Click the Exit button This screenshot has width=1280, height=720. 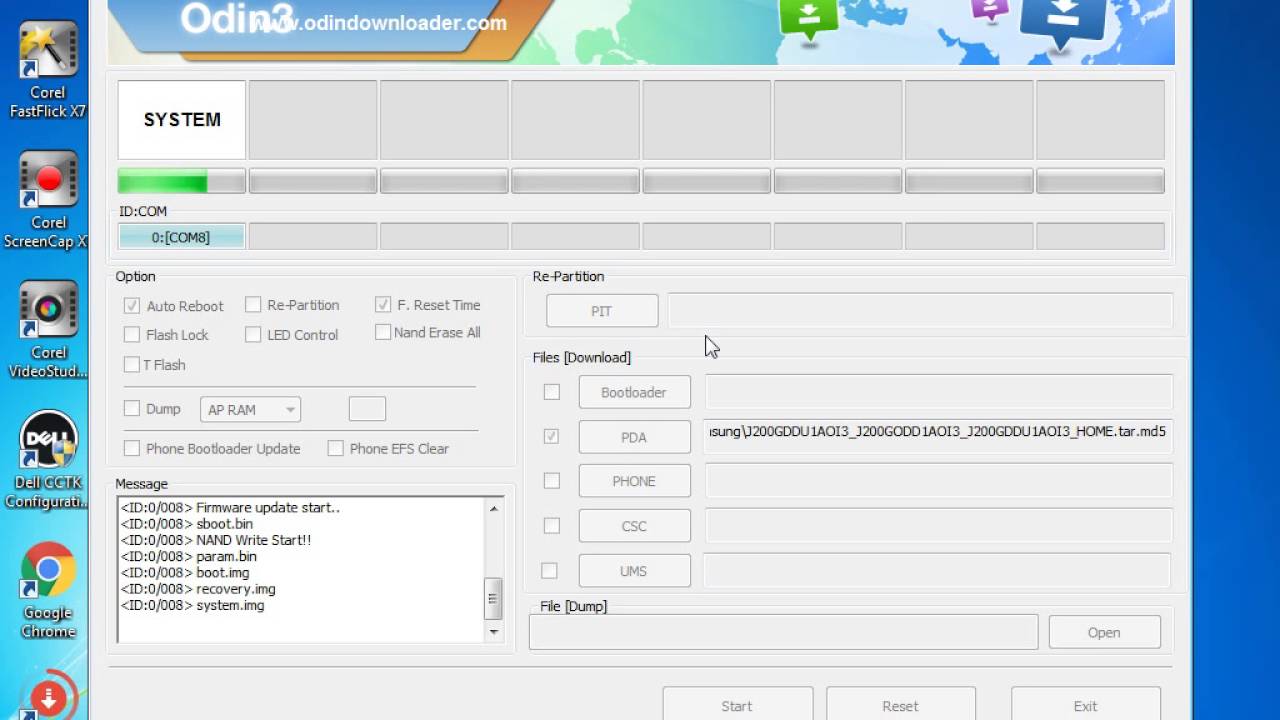[1085, 704]
